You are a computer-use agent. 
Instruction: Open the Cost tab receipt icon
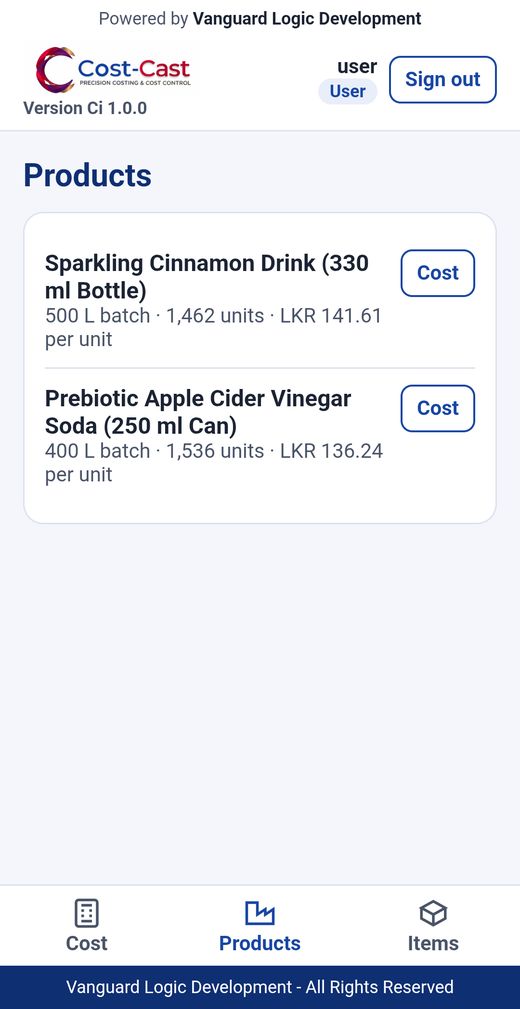pyautogui.click(x=87, y=913)
